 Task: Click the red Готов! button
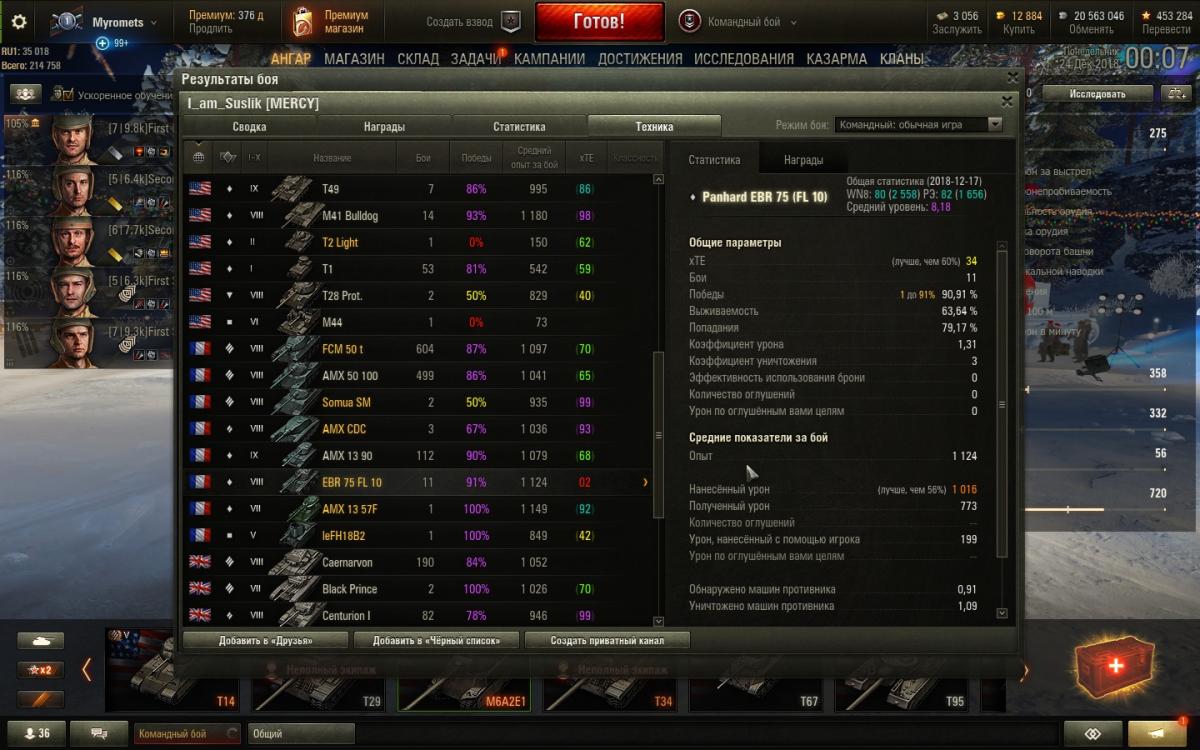600,21
